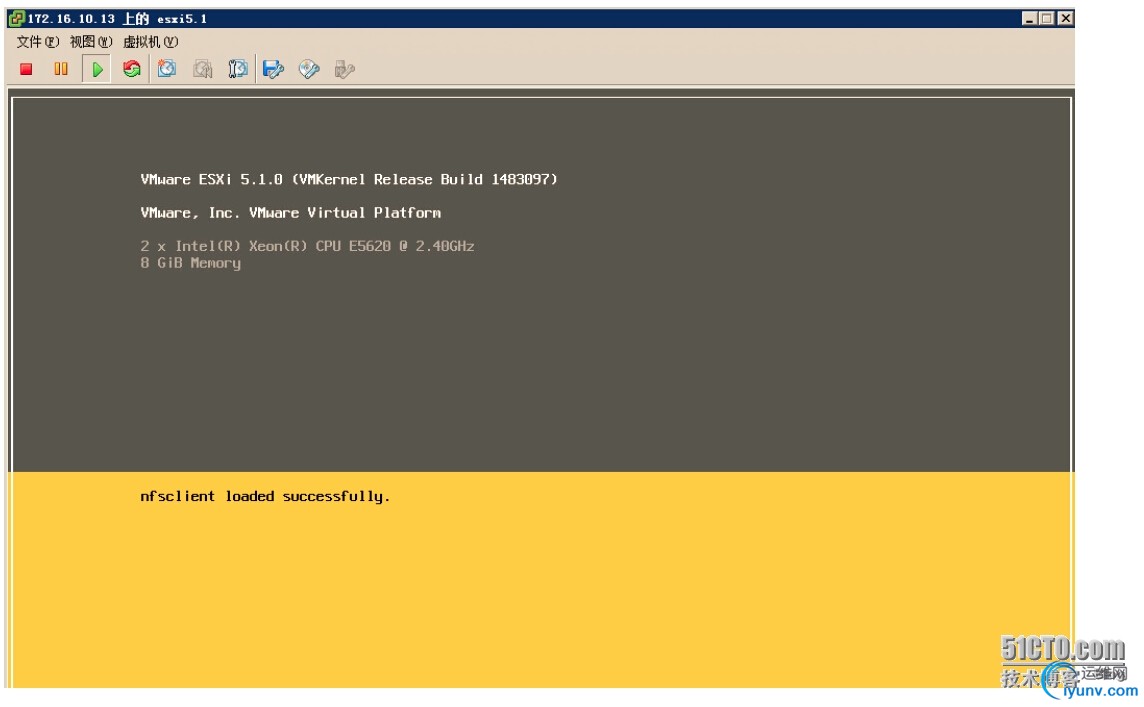Click the revert to snapshot icon
1144x707 pixels.
click(x=202, y=69)
